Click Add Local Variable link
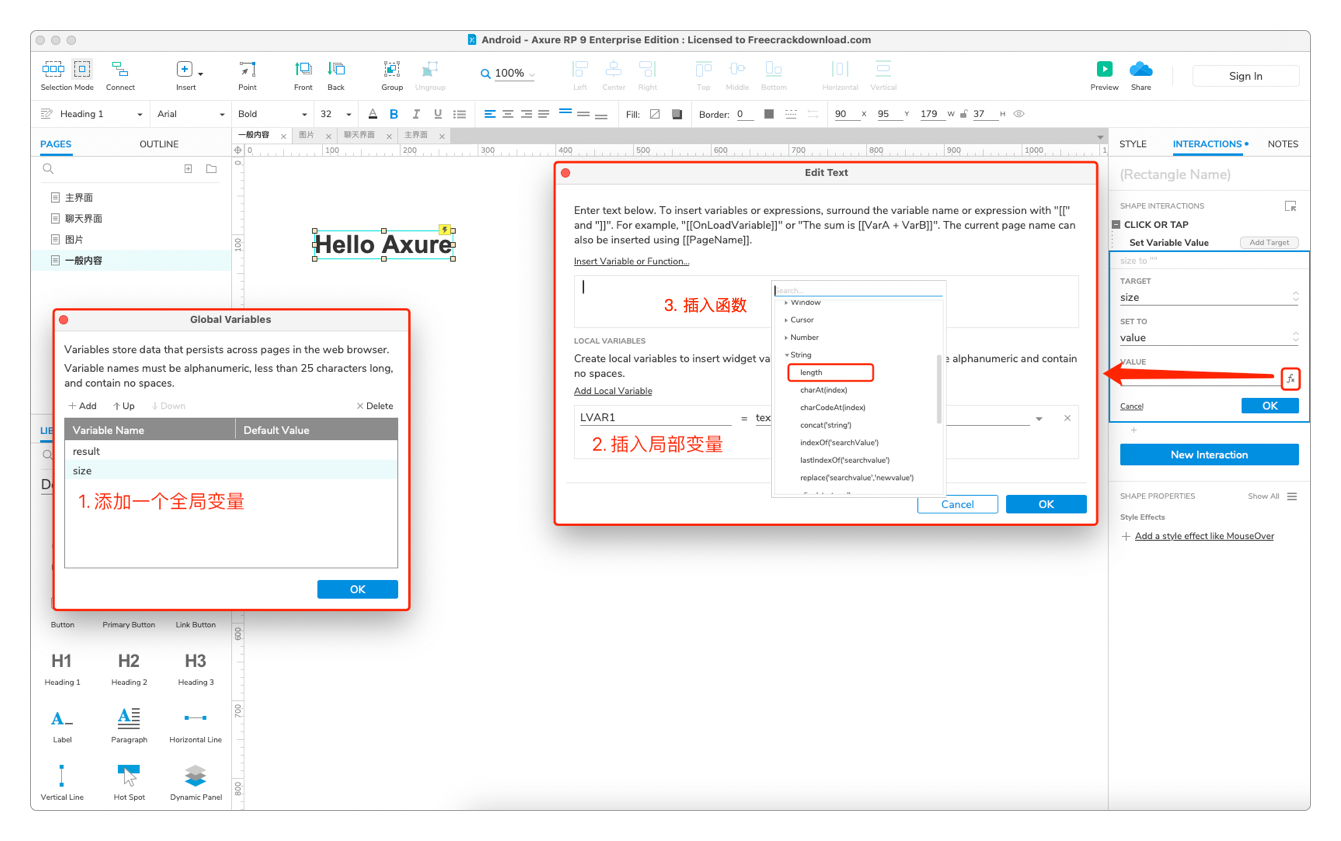Screen dimensions: 1341x841 pos(613,391)
